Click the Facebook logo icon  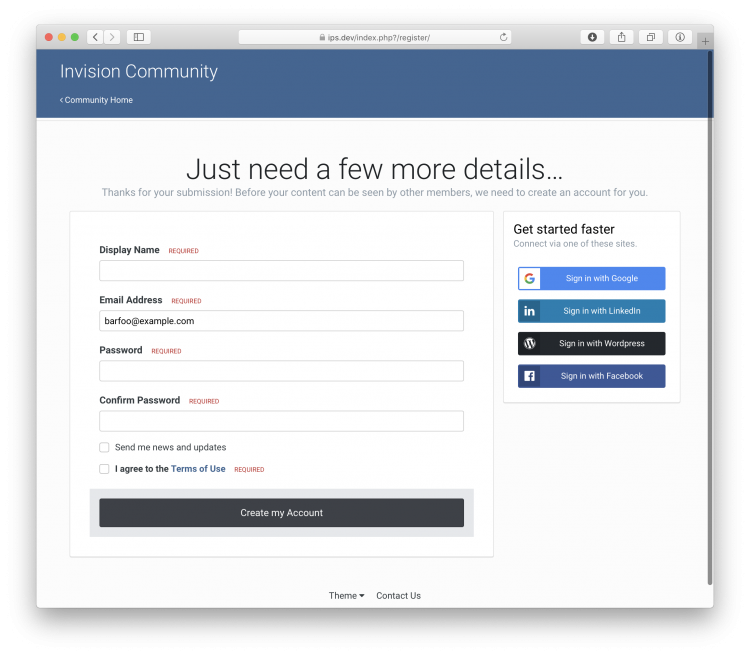[x=529, y=376]
